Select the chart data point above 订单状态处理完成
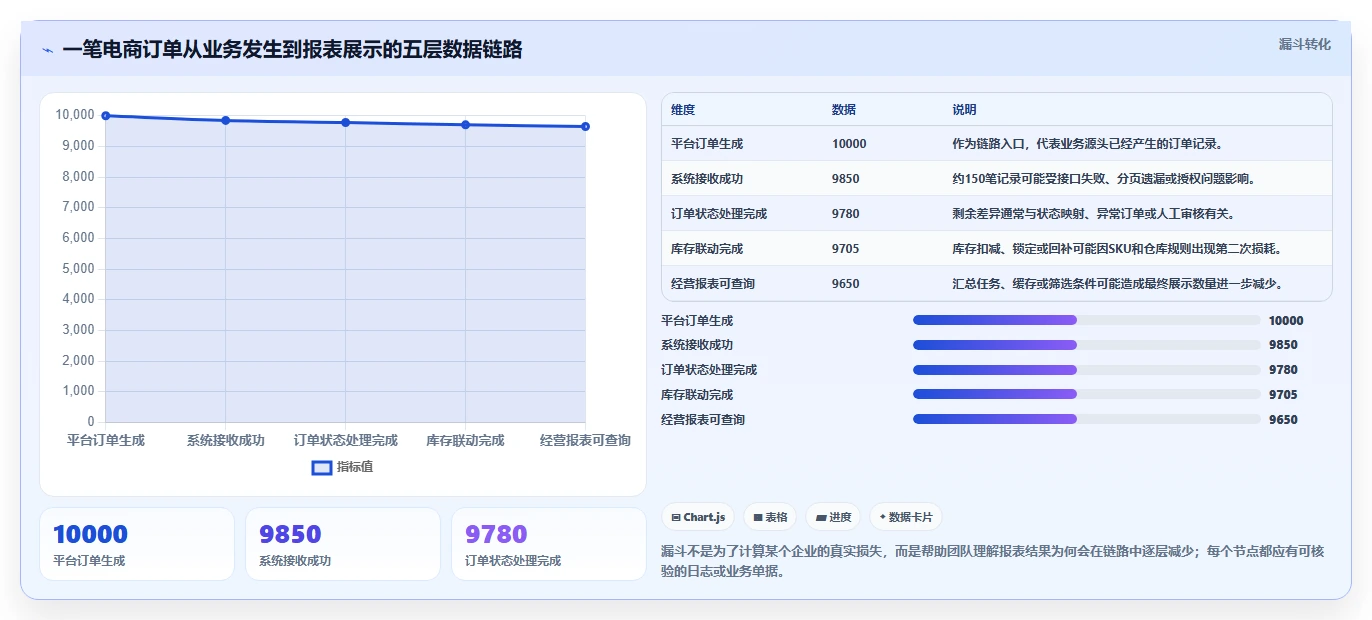The image size is (1372, 620). [346, 122]
